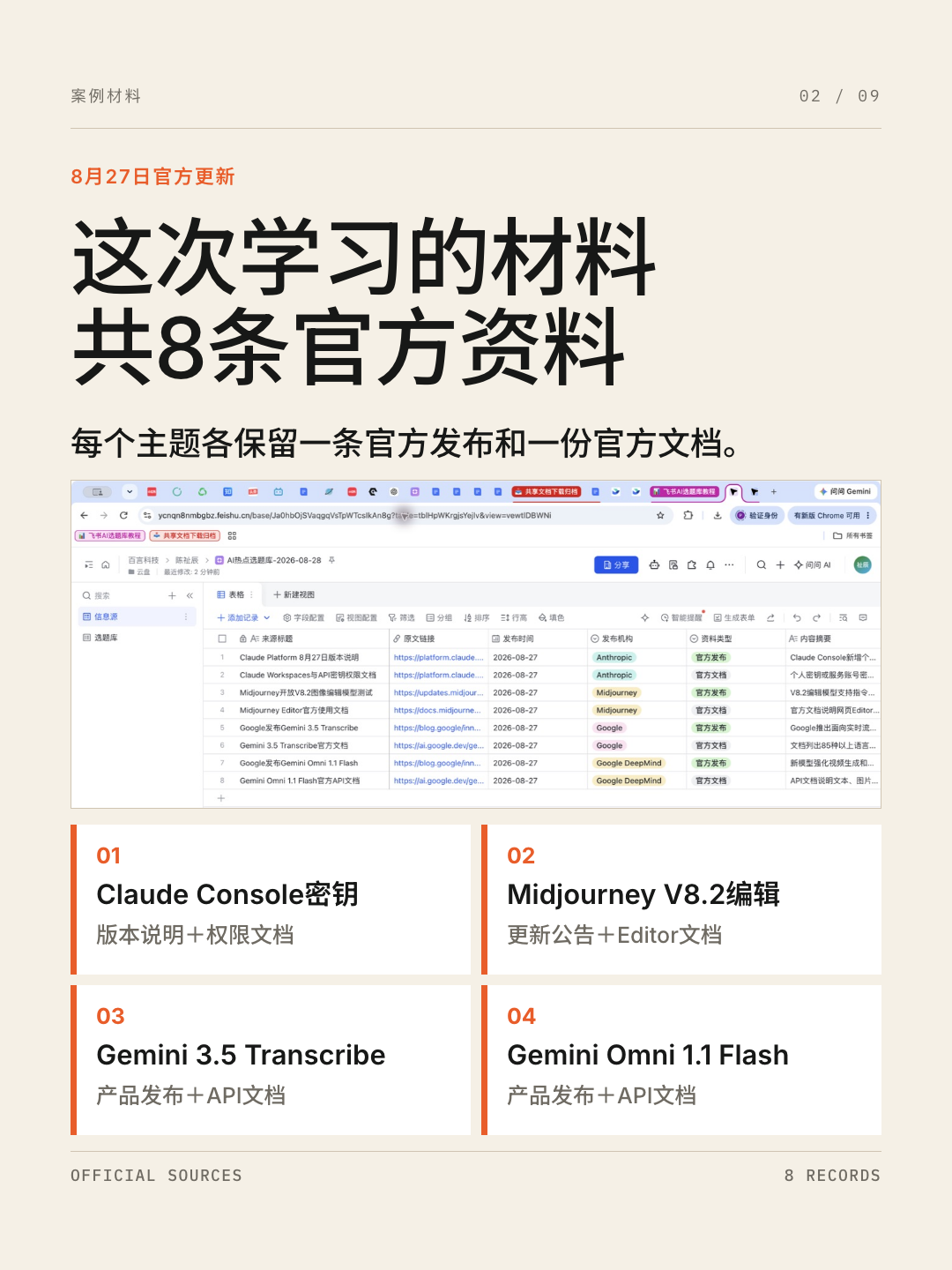This screenshot has height=1270, width=952.
Task: Click the browser forward arrow
Action: 103,515
